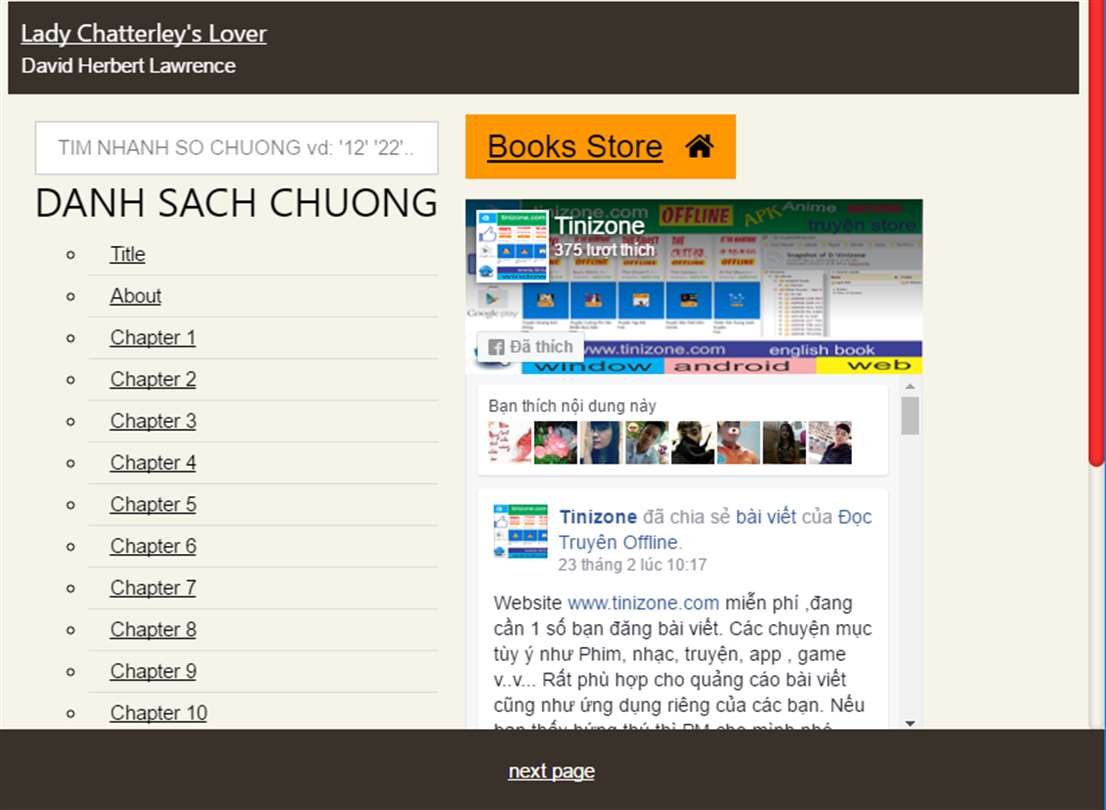Screen dimensions: 1106x810
Task: Open Chapter 3
Action: [x=153, y=421]
